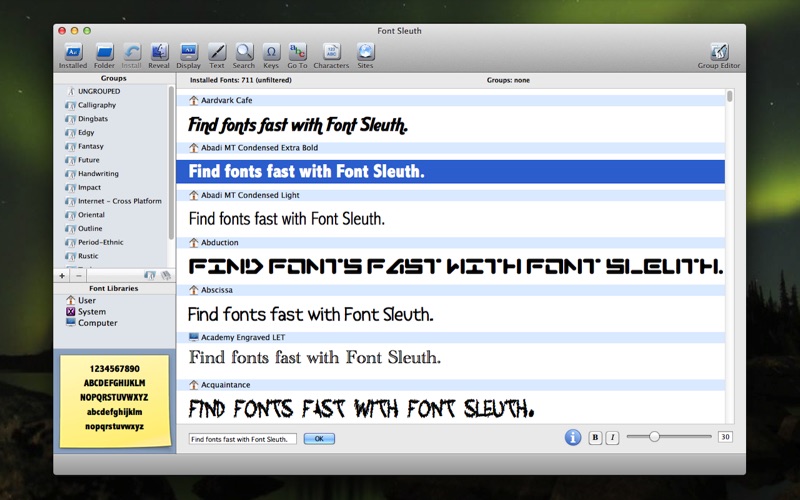Open the Installed fonts toolbar icon
This screenshot has width=800, height=500.
(73, 52)
